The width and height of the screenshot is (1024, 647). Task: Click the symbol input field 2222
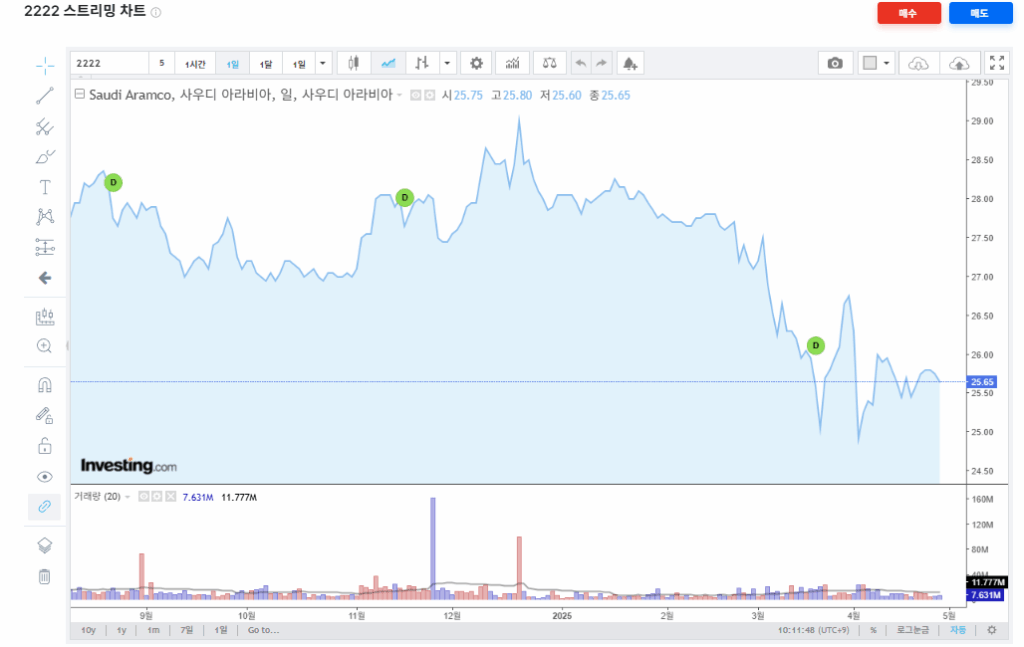tap(109, 63)
